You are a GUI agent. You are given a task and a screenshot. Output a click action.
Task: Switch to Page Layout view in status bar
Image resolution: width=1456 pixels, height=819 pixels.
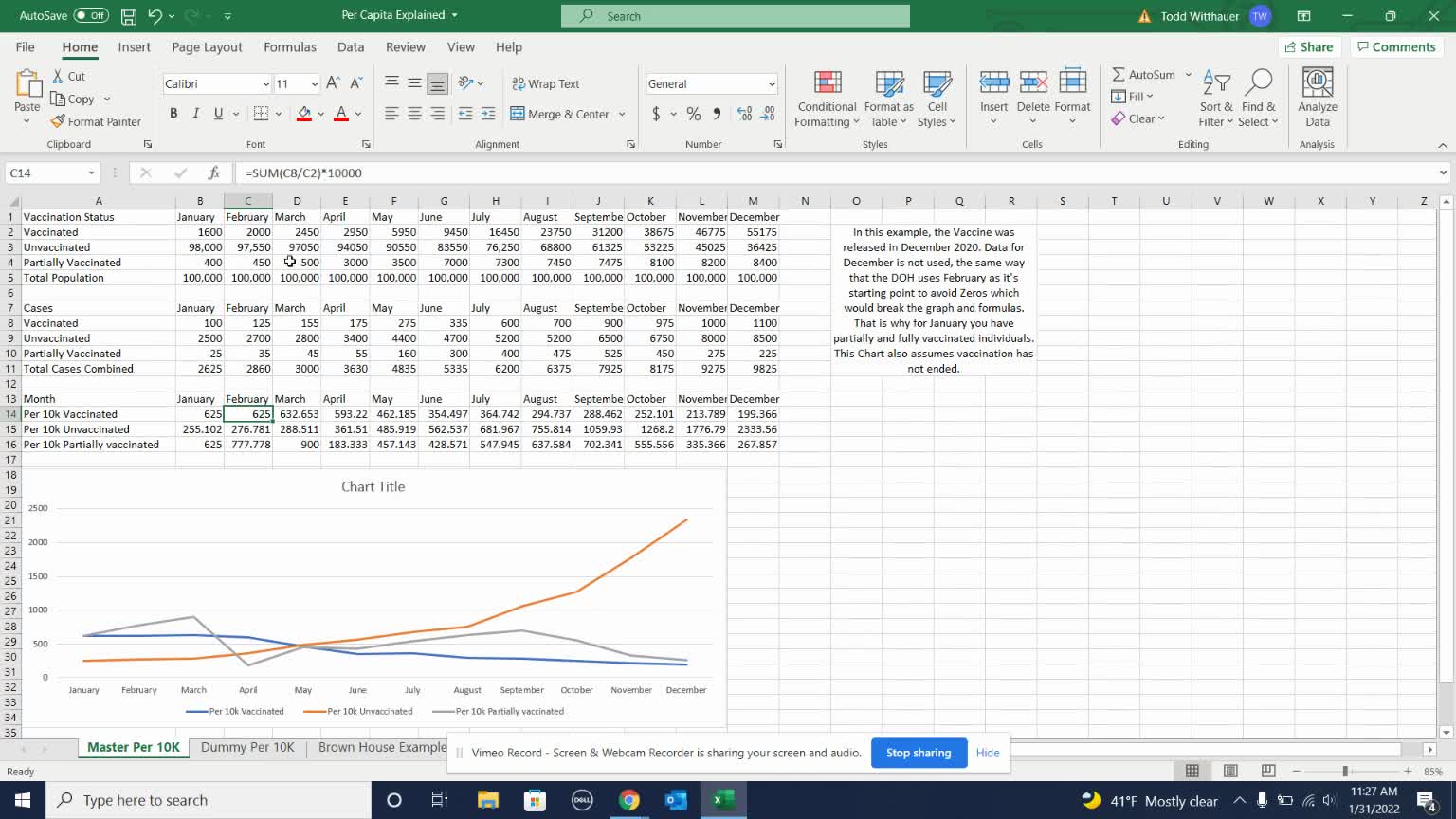(1230, 771)
